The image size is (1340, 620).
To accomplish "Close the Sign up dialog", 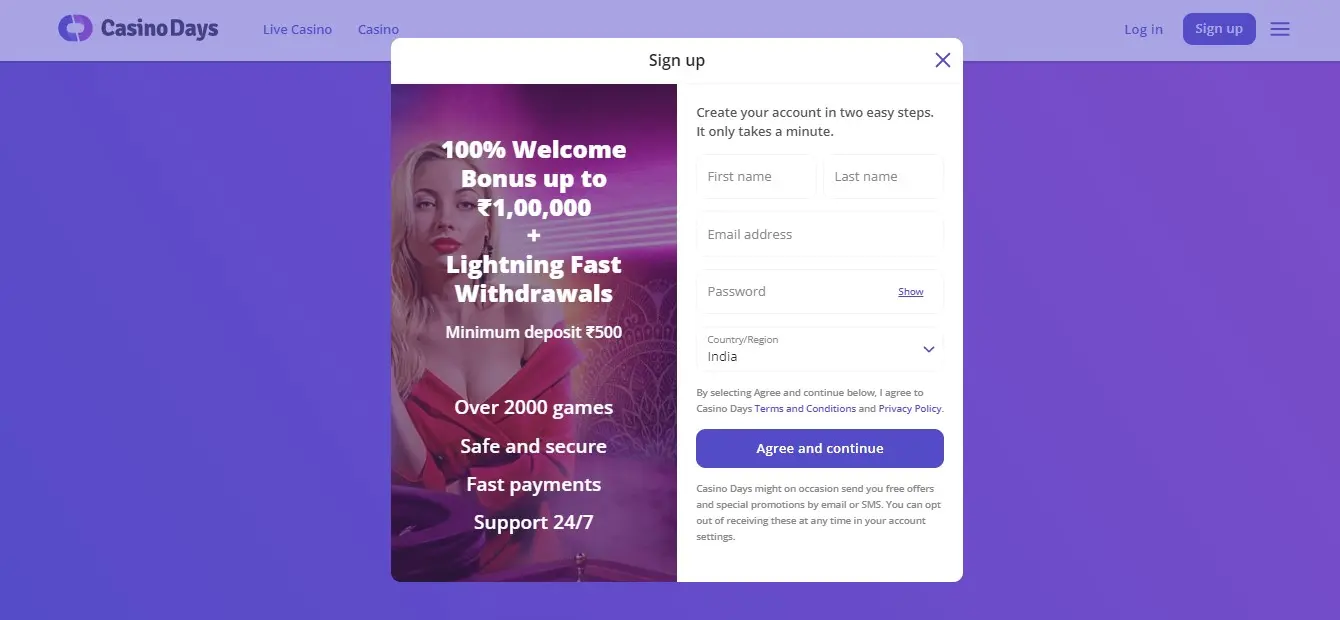I will pyautogui.click(x=942, y=60).
